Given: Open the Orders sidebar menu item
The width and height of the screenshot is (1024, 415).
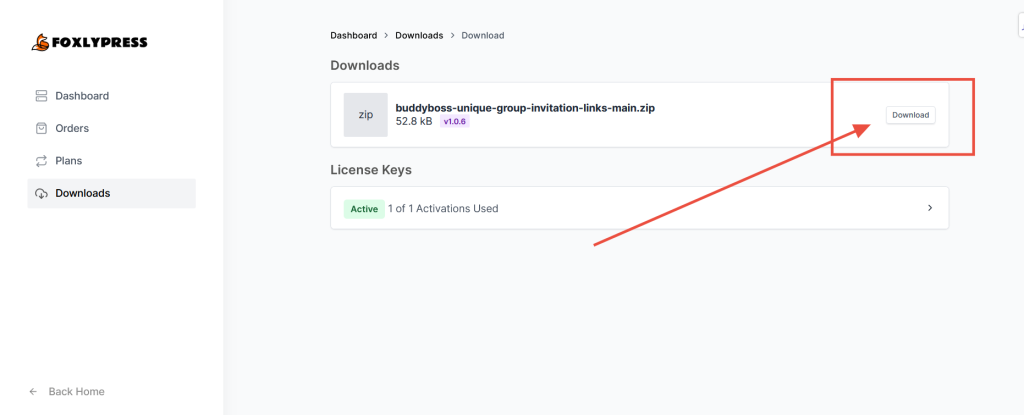Looking at the screenshot, I should tap(72, 128).
